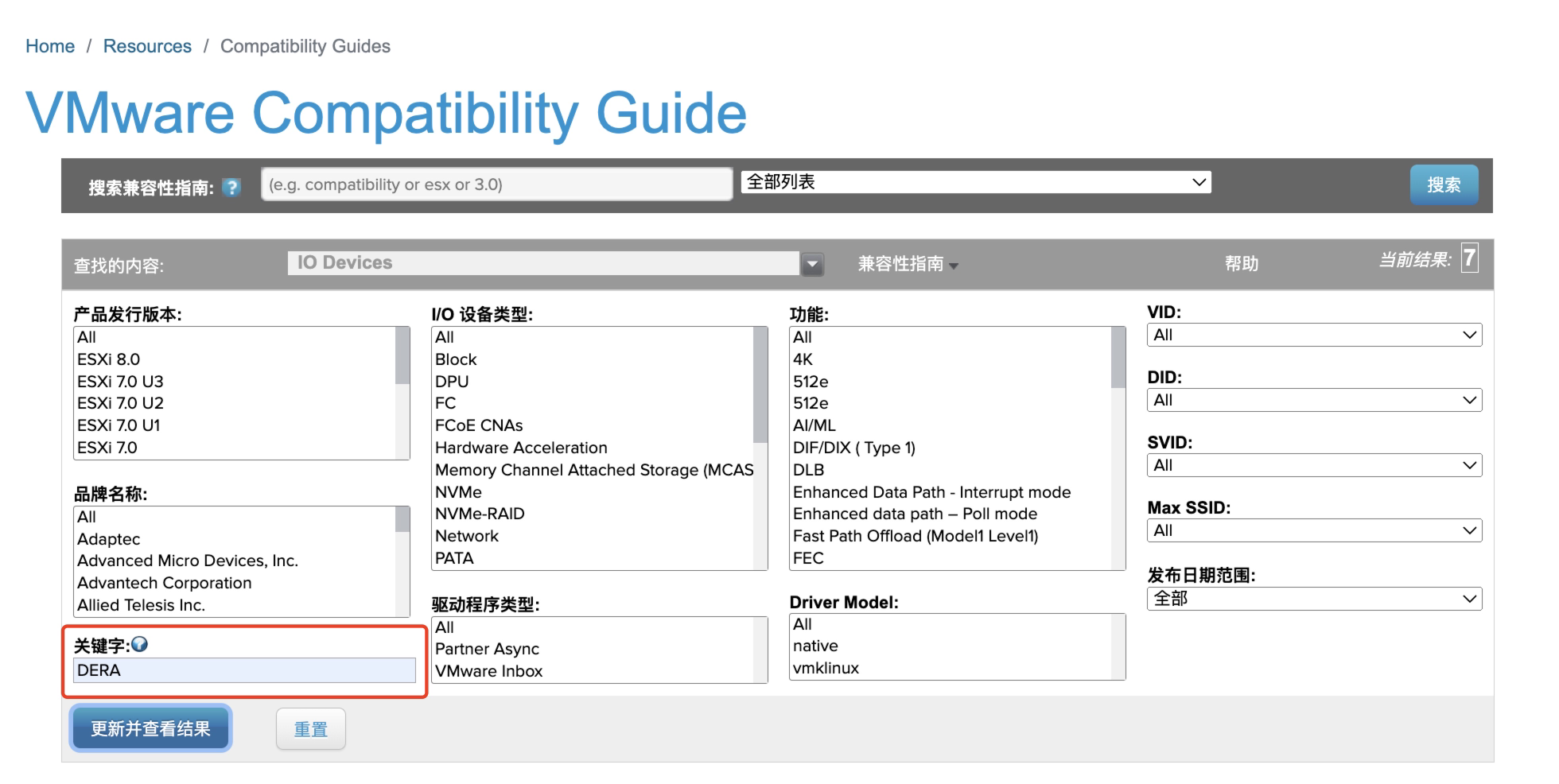1559x784 pixels.
Task: Open the Max SSID dropdown
Action: [1314, 530]
